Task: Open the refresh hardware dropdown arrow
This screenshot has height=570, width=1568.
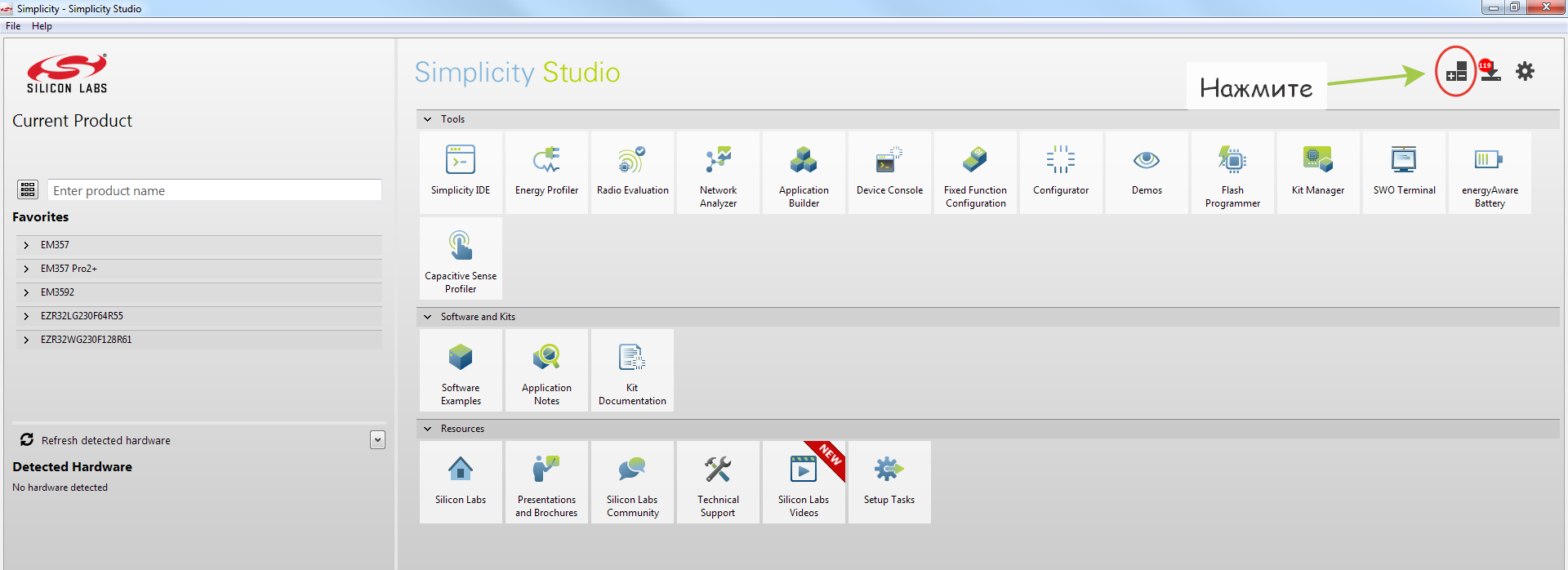Action: click(x=377, y=440)
